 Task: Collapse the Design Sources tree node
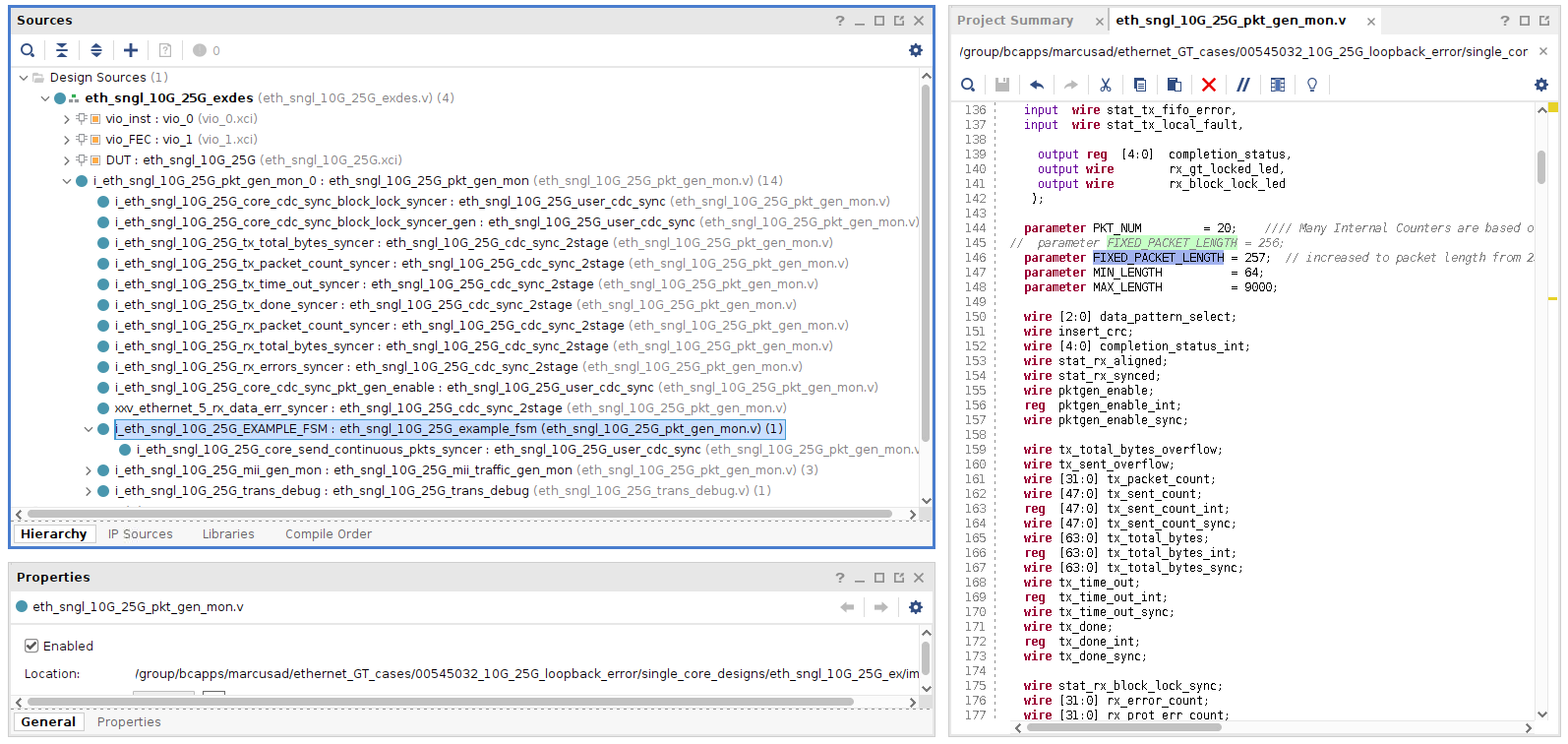(x=24, y=78)
